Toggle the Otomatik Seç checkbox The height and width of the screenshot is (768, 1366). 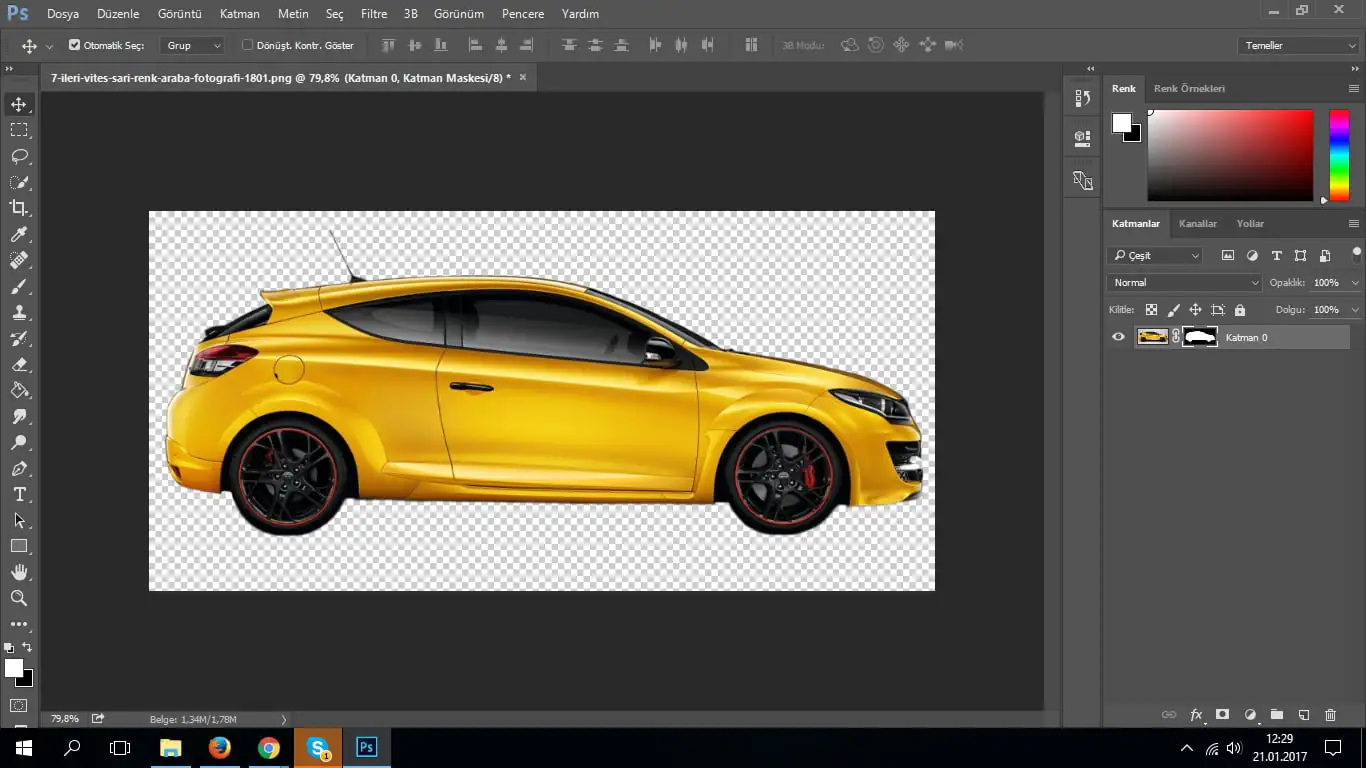click(74, 45)
